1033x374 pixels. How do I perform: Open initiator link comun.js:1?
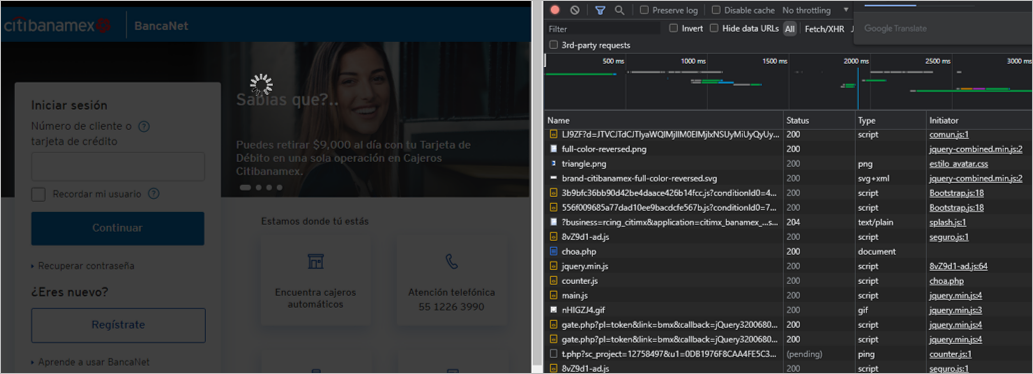pos(948,134)
